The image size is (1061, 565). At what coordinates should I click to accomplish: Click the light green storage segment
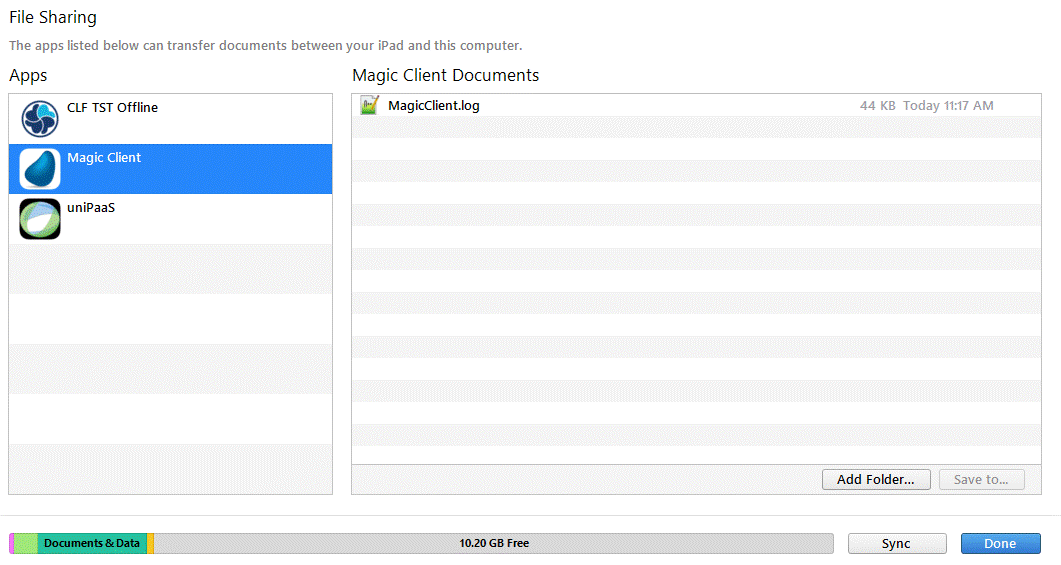point(26,543)
